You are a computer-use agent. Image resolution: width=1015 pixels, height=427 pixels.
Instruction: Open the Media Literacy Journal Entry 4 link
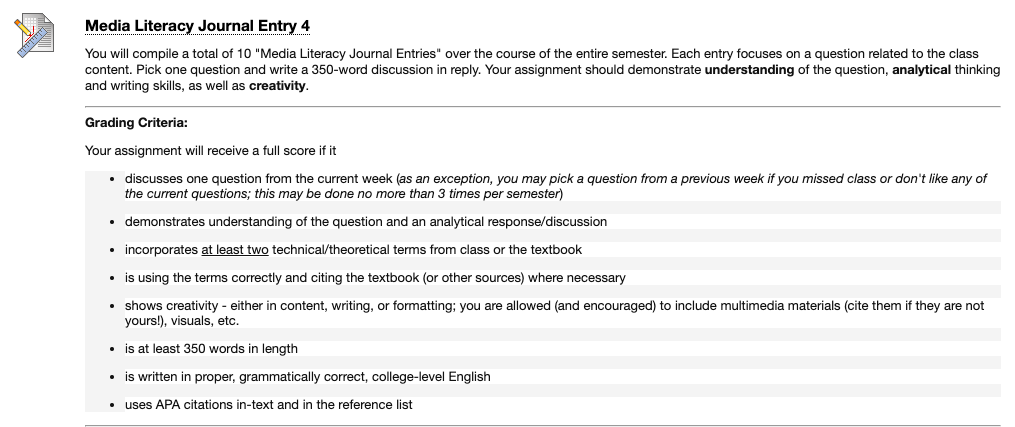click(197, 26)
